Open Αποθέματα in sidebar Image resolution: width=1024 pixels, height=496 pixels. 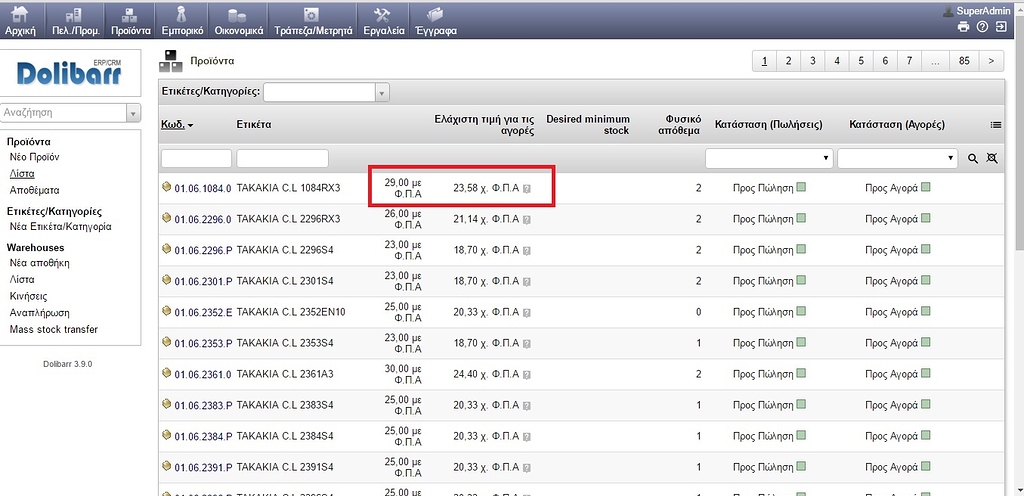point(34,191)
